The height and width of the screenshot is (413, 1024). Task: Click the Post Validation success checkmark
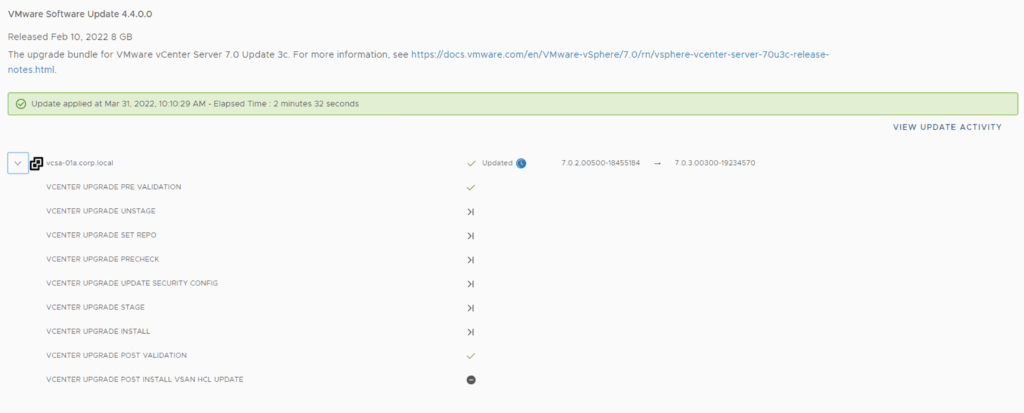(x=471, y=355)
